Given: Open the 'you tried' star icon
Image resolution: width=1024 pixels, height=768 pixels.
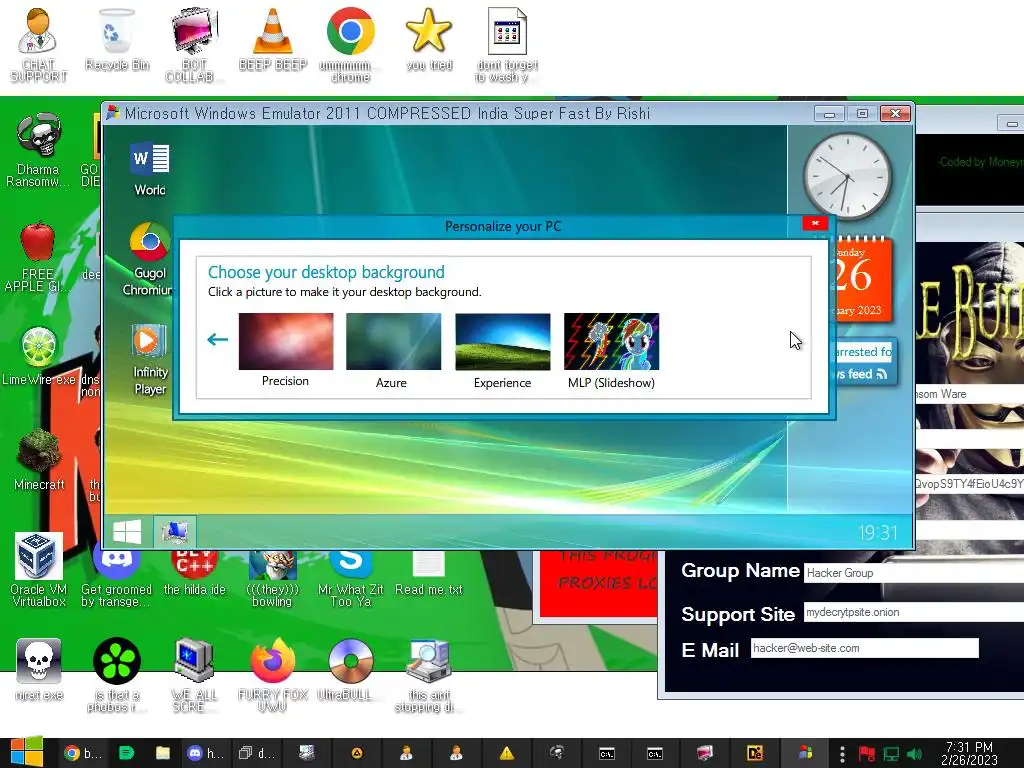Looking at the screenshot, I should (428, 39).
